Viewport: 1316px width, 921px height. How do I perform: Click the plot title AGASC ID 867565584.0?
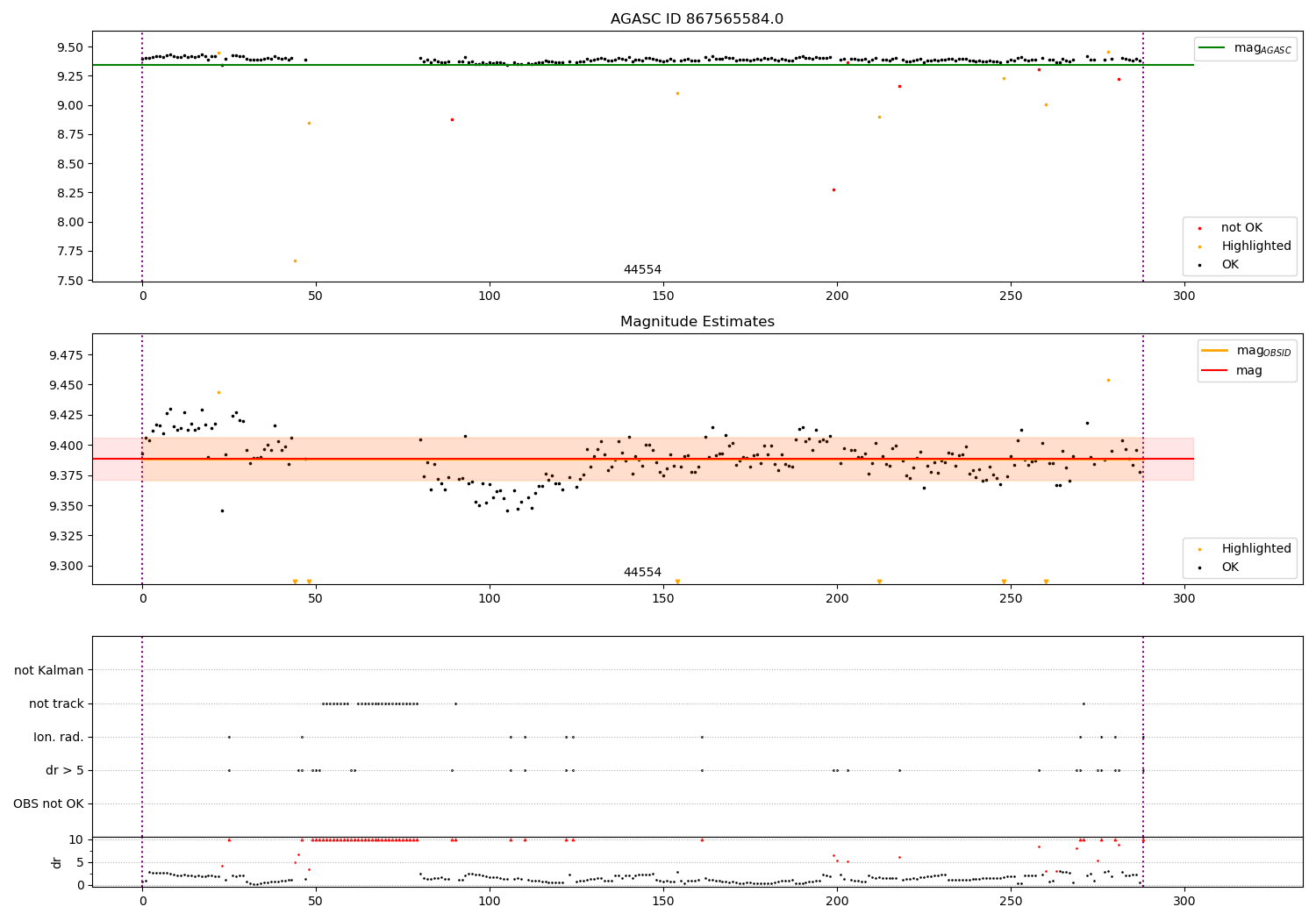[x=697, y=19]
